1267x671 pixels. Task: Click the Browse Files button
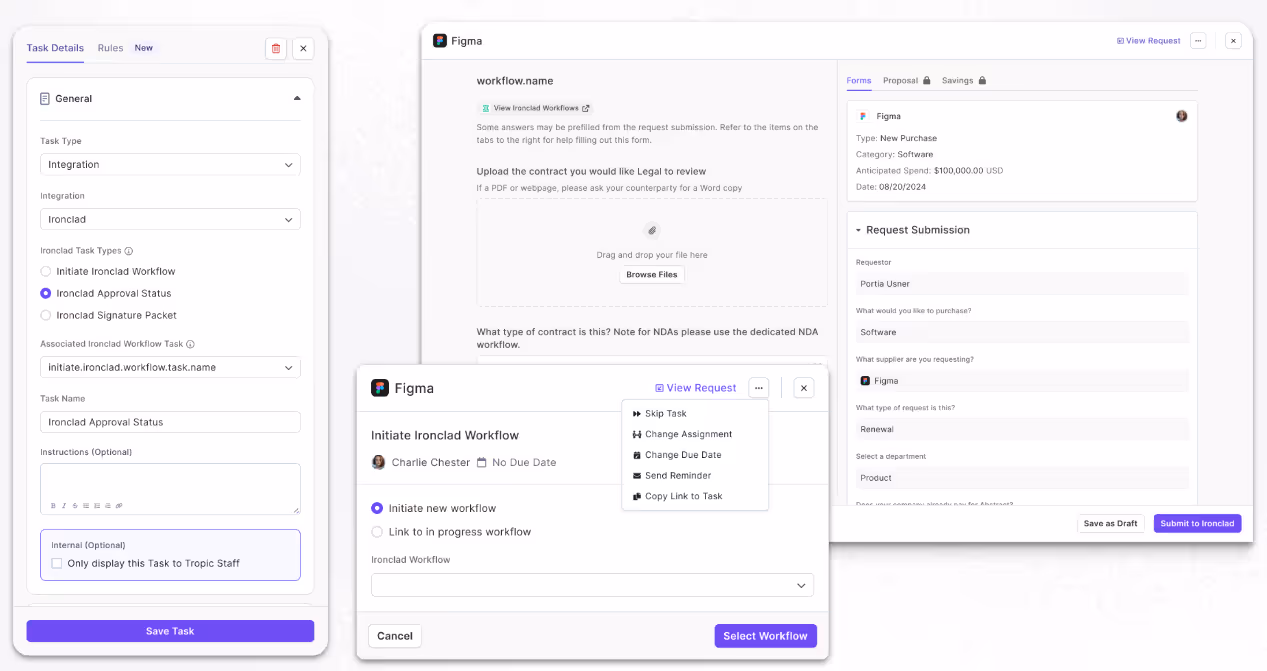[652, 274]
